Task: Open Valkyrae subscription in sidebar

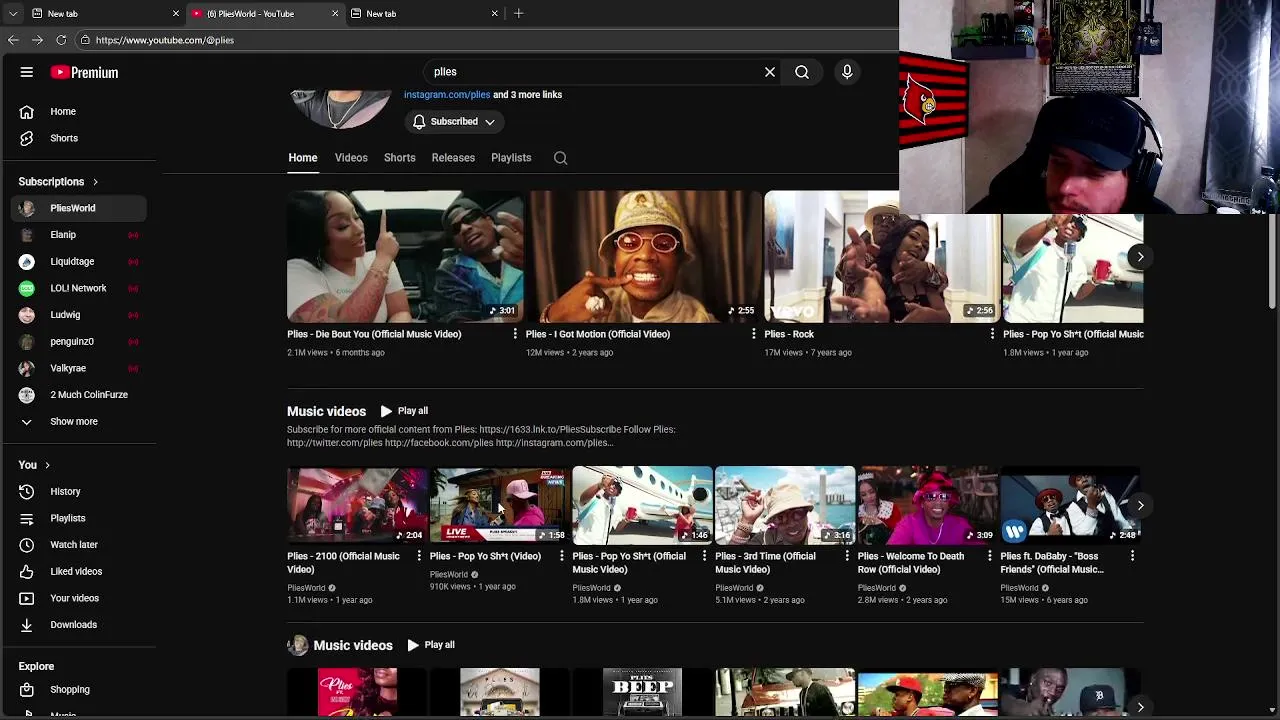Action: [x=80, y=368]
